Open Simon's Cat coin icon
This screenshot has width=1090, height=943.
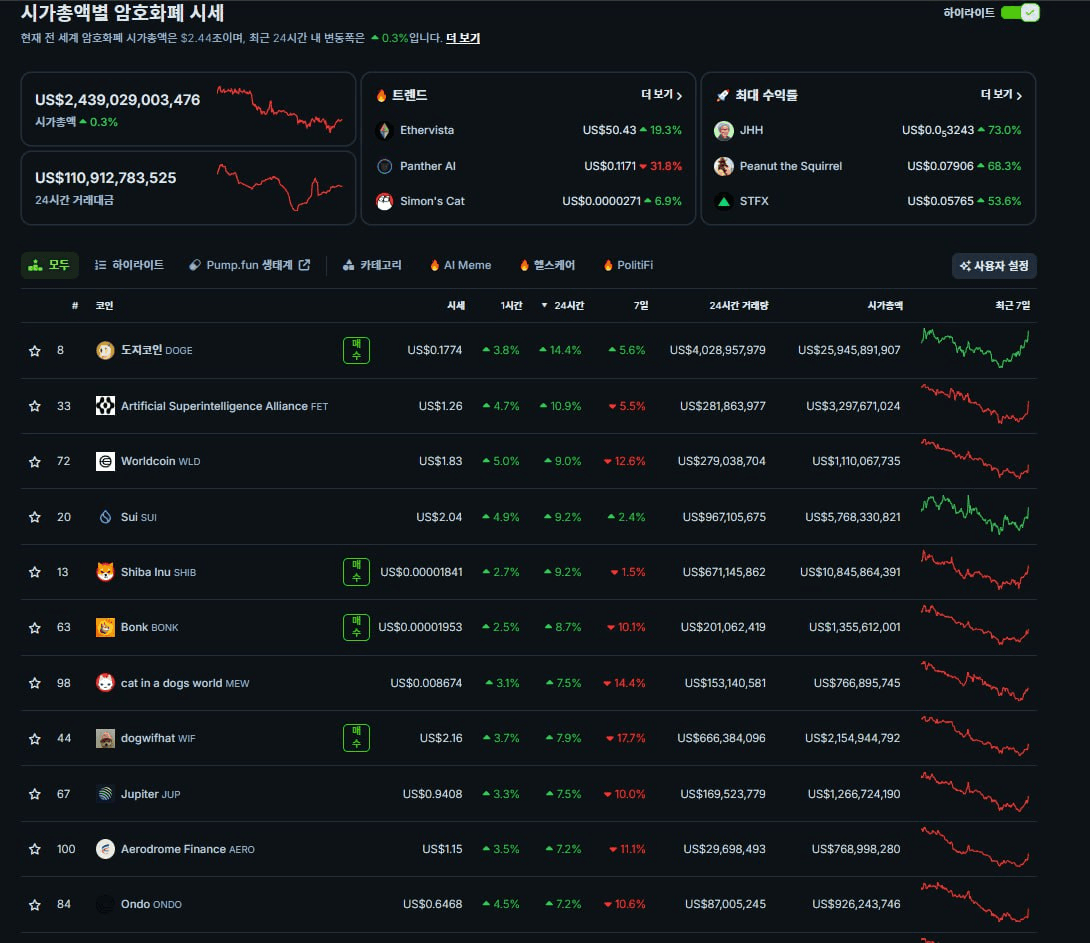[384, 202]
